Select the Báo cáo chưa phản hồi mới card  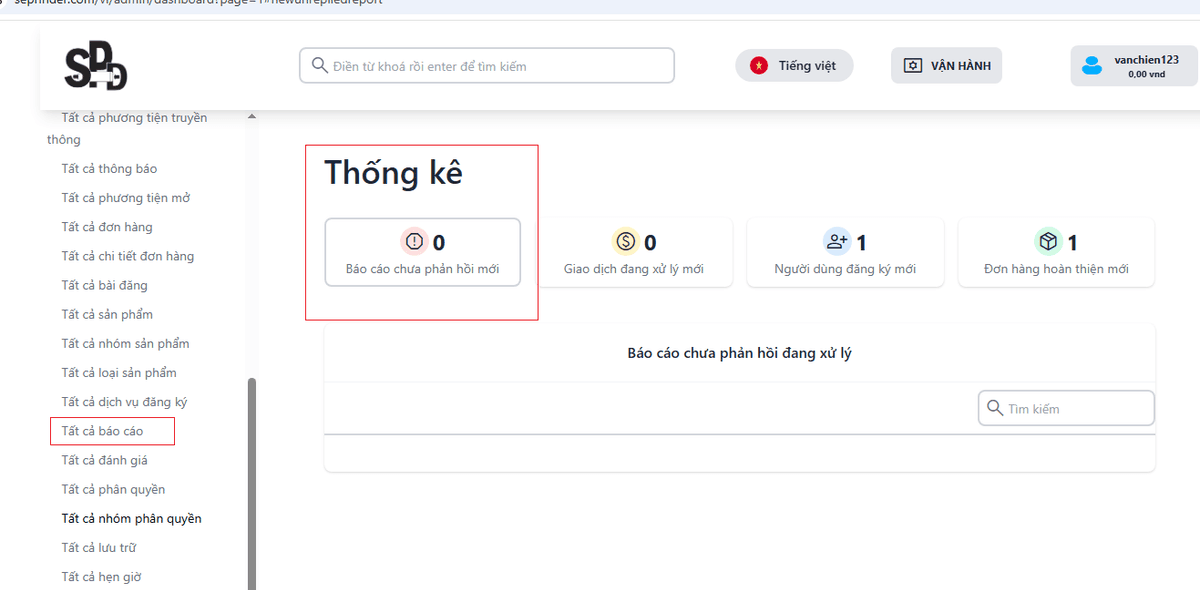[422, 253]
